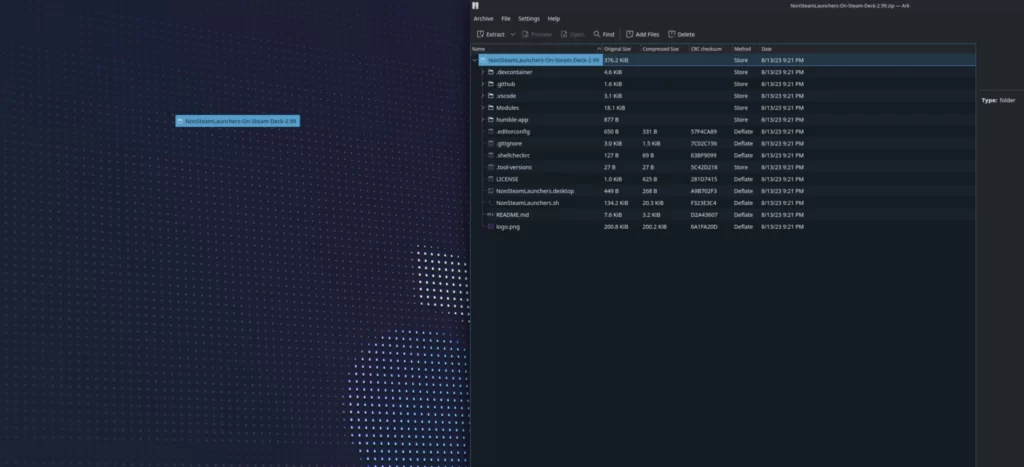Screen dimensions: 1024x467
Task: Sort by the Compressed Size column header
Action: [x=664, y=49]
